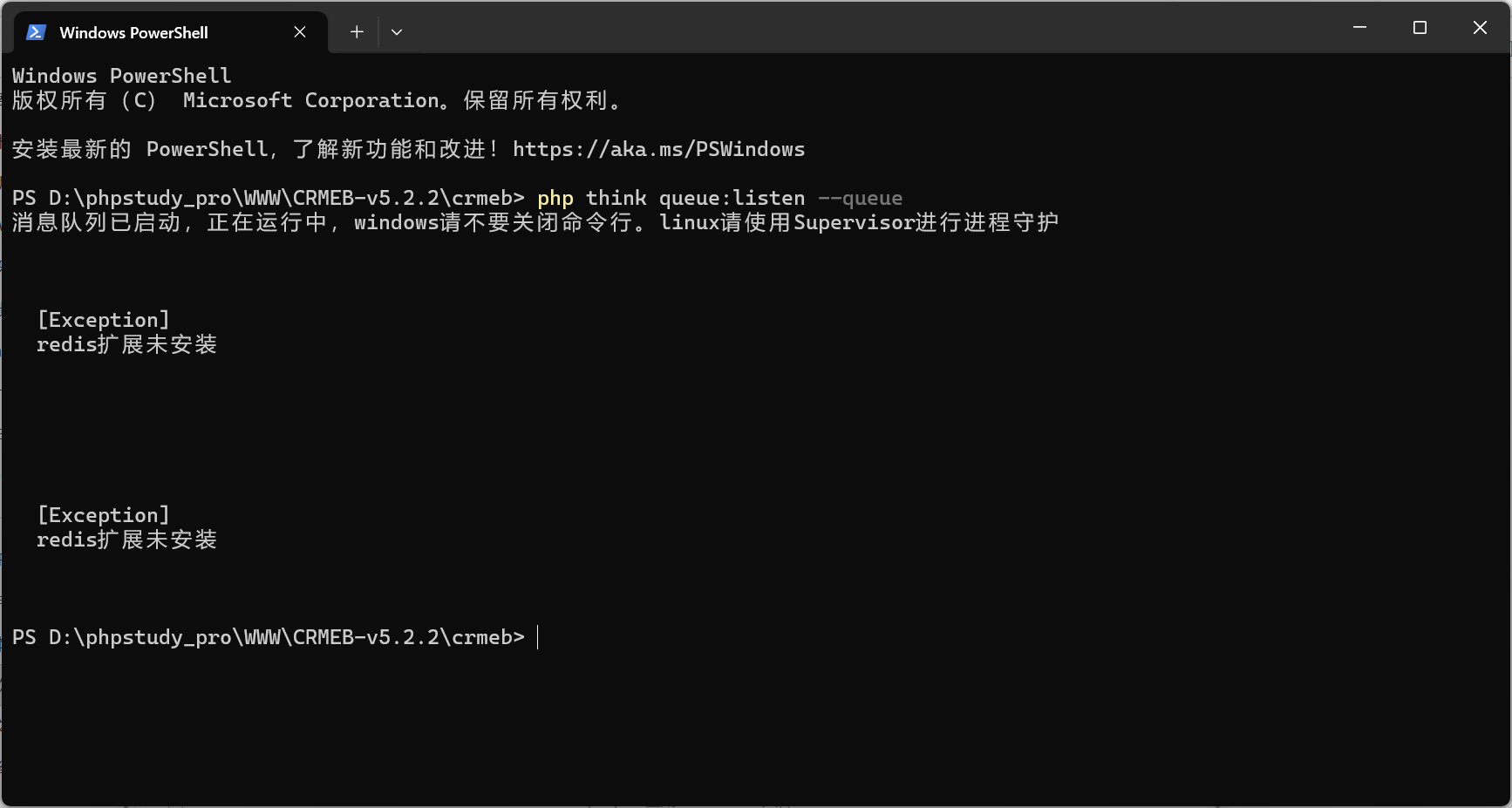Maximize the terminal window
The width and height of the screenshot is (1512, 808).
[1420, 28]
